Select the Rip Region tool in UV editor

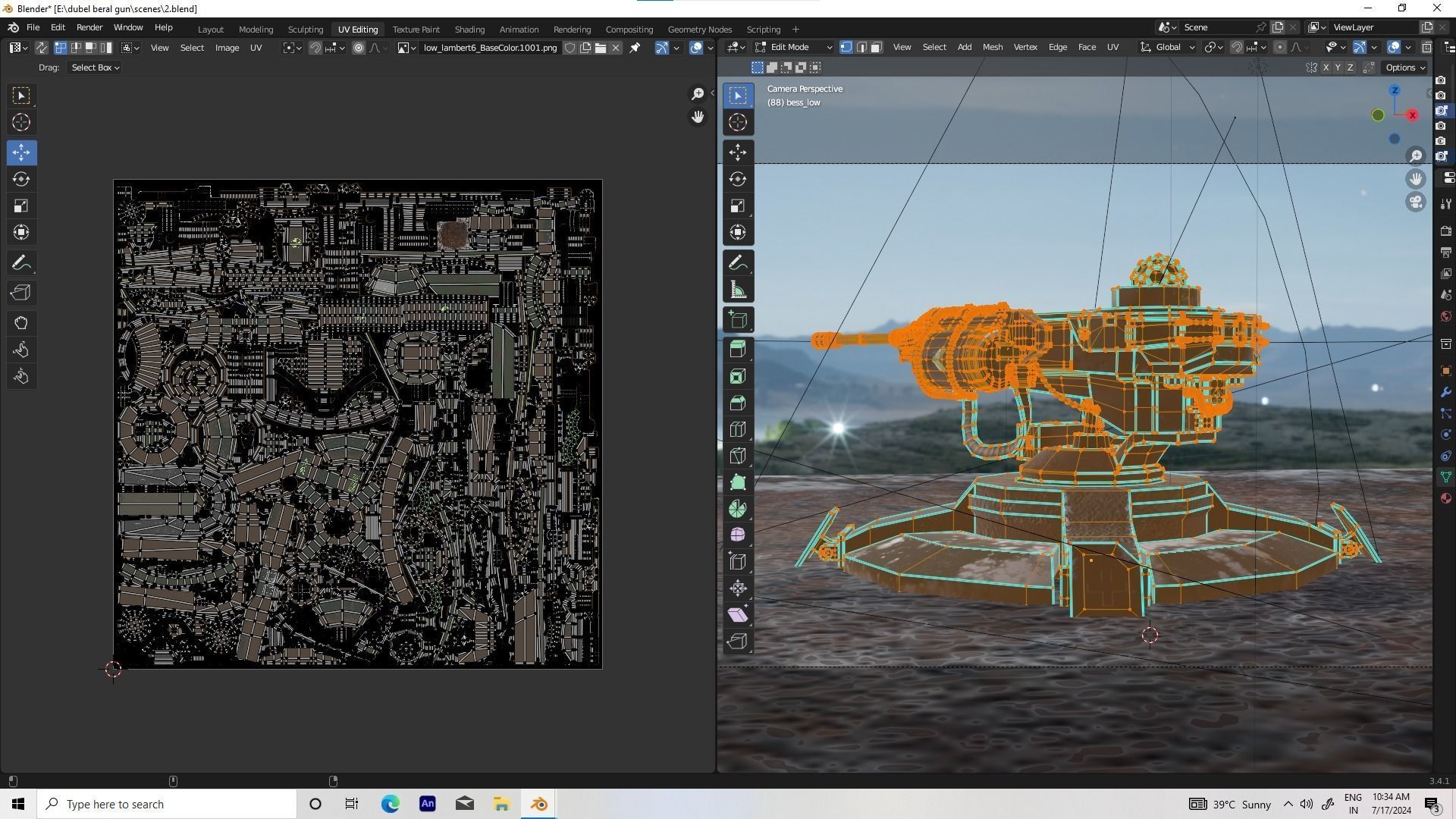coord(21,293)
